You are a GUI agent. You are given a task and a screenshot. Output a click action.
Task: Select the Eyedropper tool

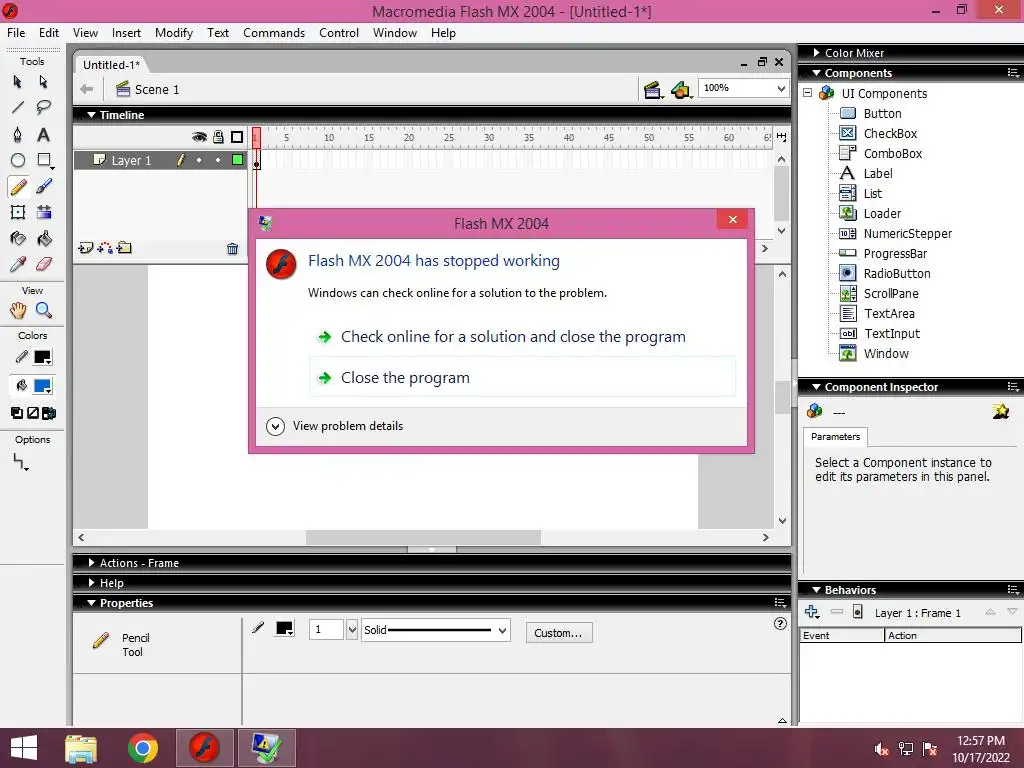(x=18, y=264)
